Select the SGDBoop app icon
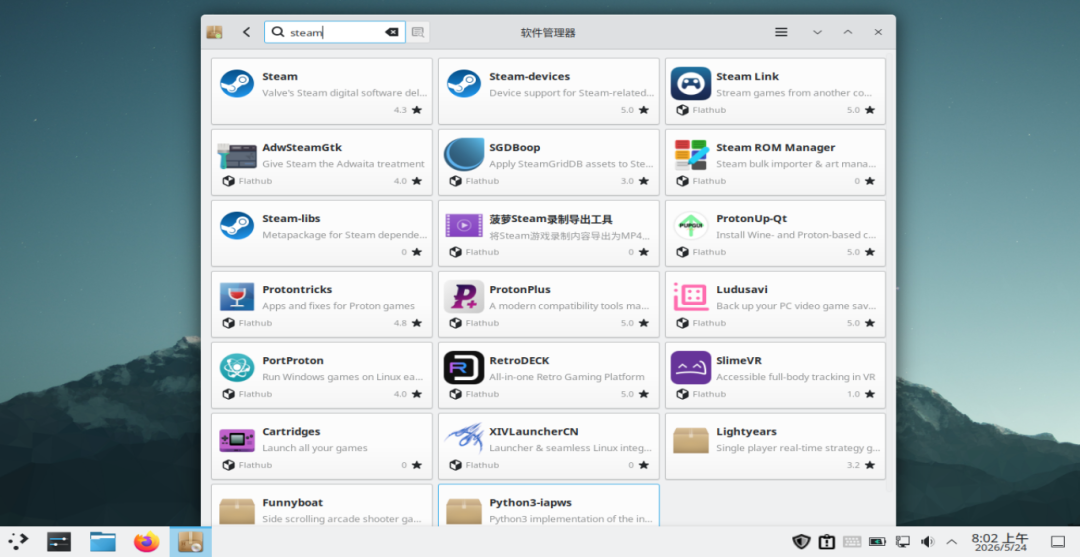This screenshot has width=1080, height=557. (x=464, y=155)
